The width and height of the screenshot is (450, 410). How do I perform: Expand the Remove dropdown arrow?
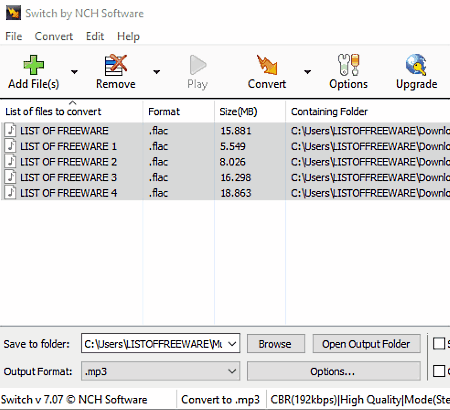pyautogui.click(x=156, y=72)
